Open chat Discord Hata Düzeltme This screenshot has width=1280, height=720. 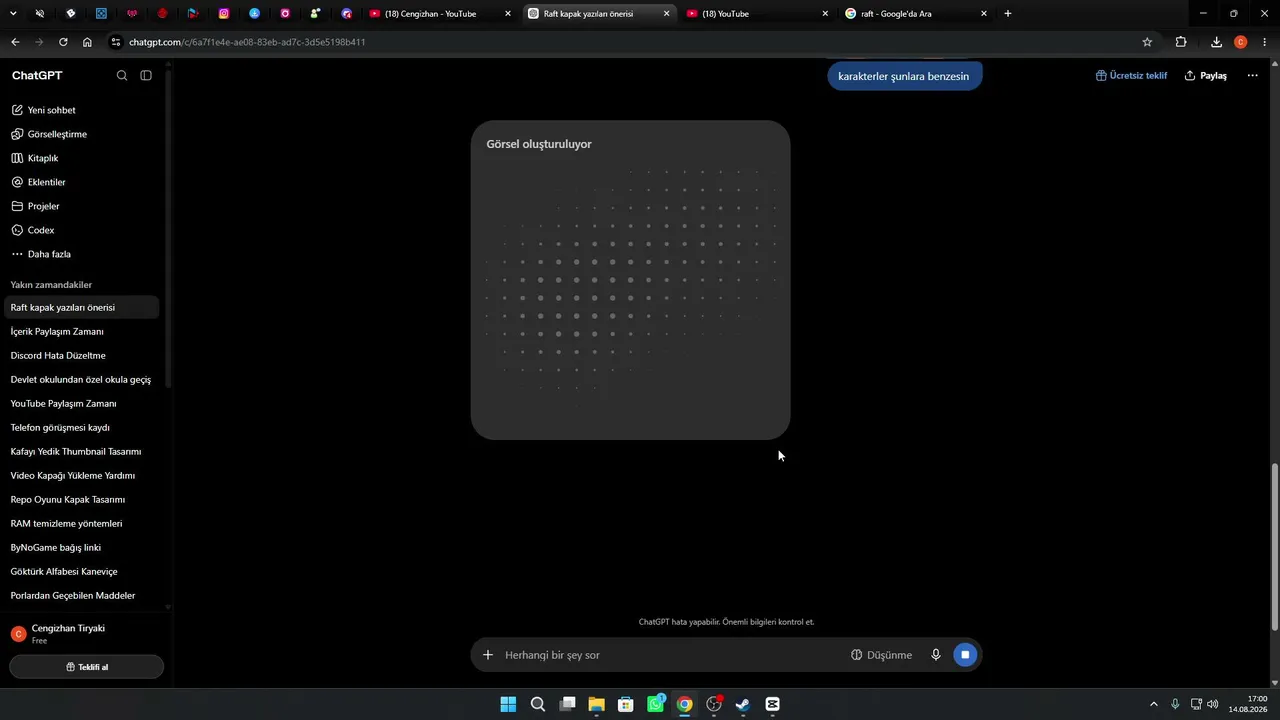[82, 356]
